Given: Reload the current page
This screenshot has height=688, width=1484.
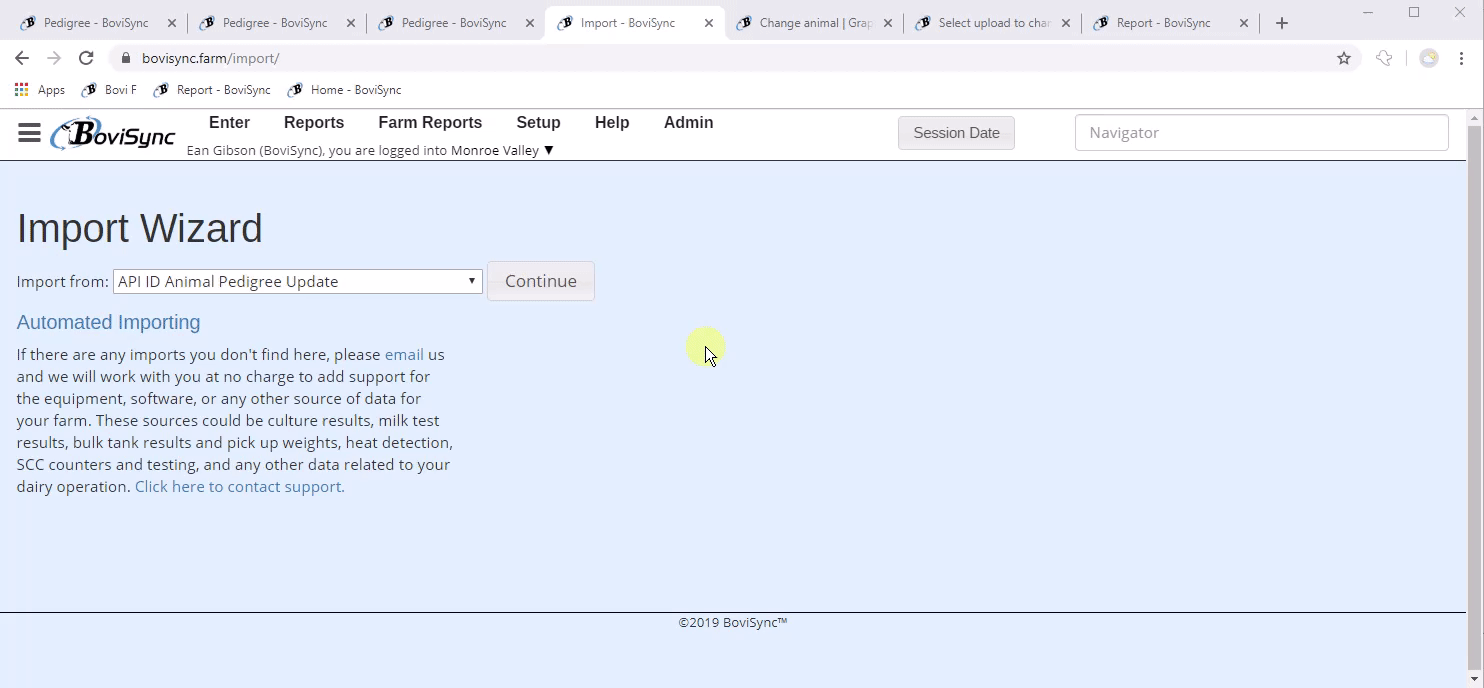Looking at the screenshot, I should [x=86, y=58].
